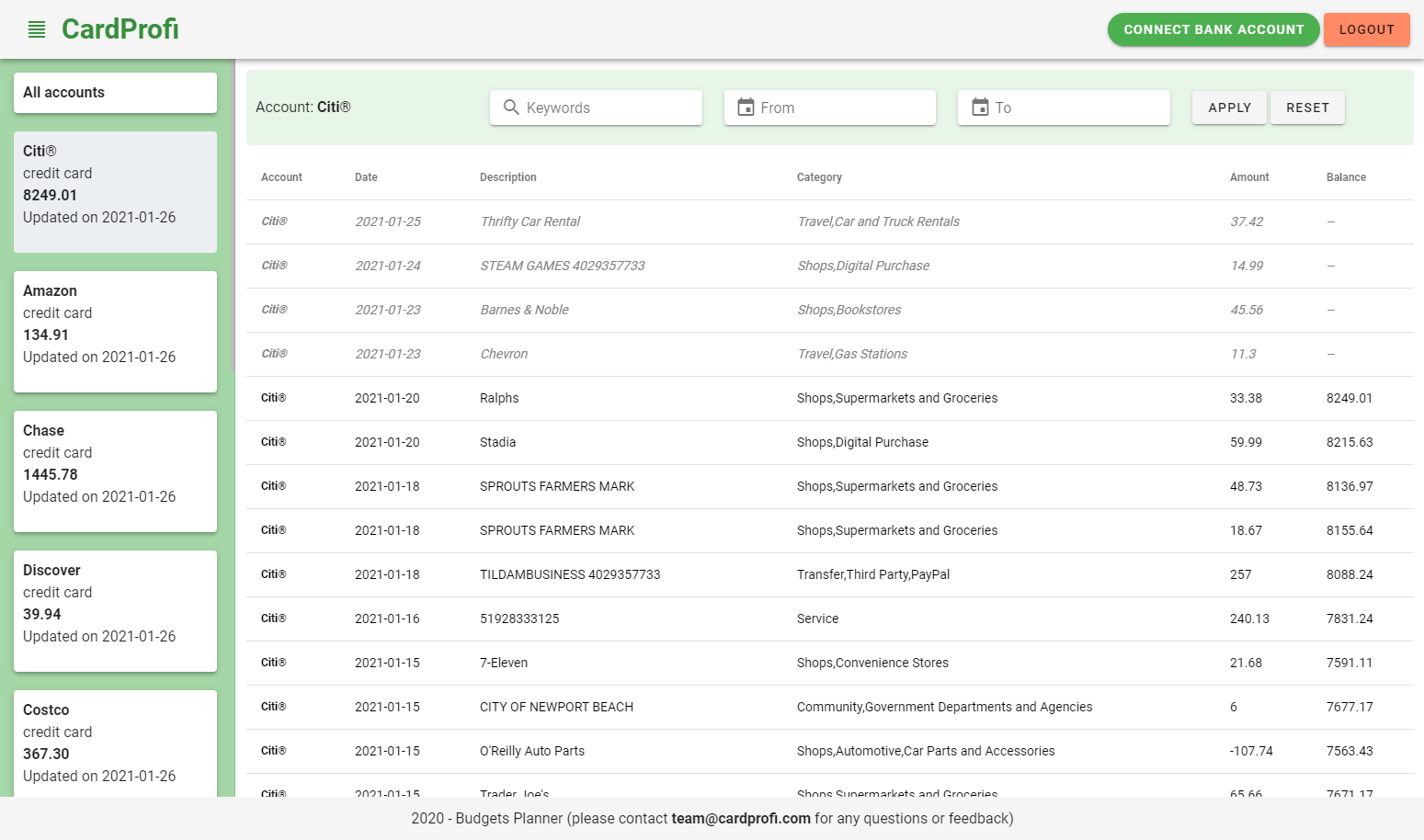This screenshot has width=1424, height=840.
Task: Click the calendar icon in From field
Action: coord(746,108)
